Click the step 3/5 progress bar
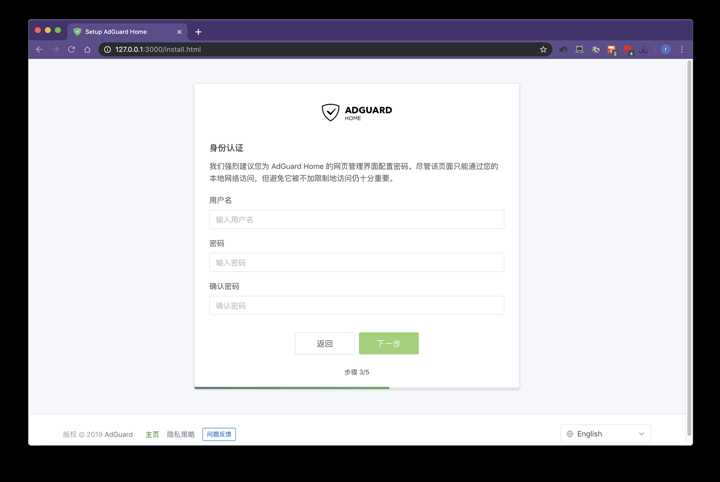This screenshot has height=482, width=720. 357,388
